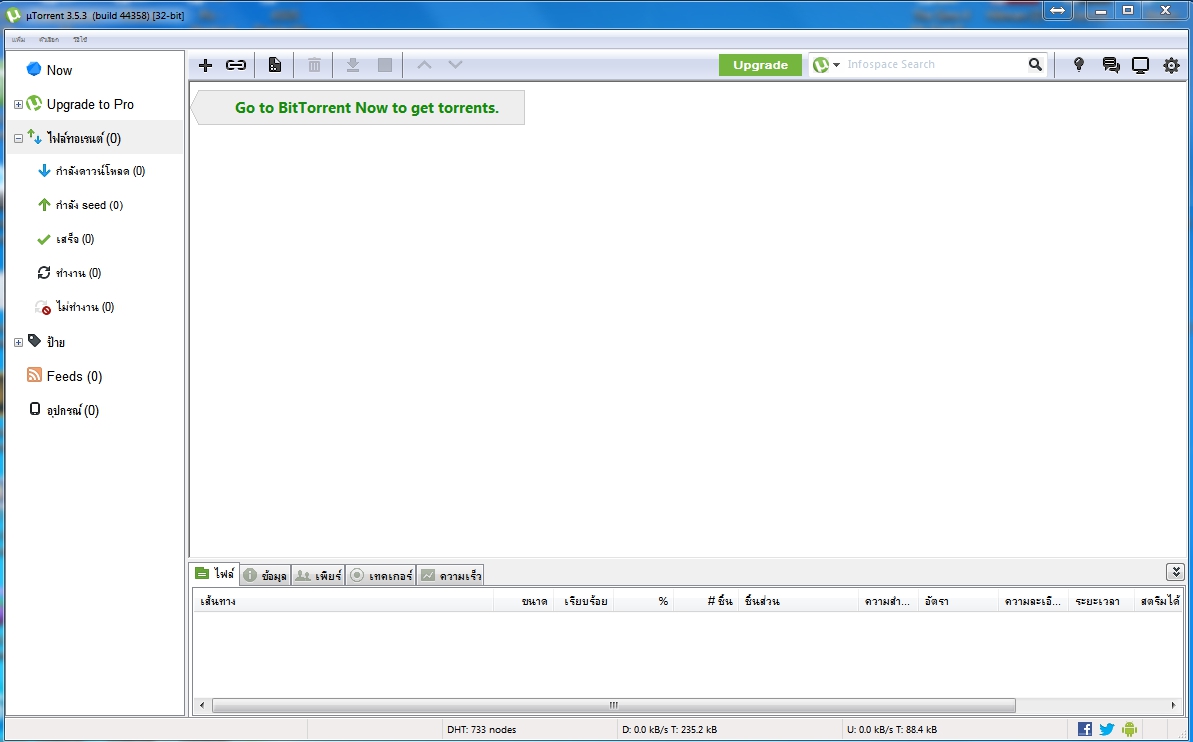Click the search magnifier icon
The image size is (1193, 742).
click(1035, 65)
